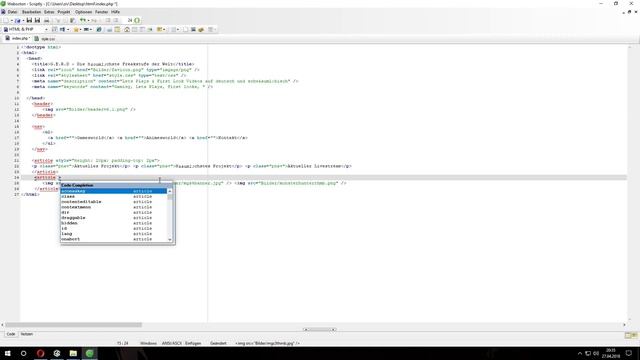Open the Extras menu
The height and width of the screenshot is (360, 640).
point(49,12)
